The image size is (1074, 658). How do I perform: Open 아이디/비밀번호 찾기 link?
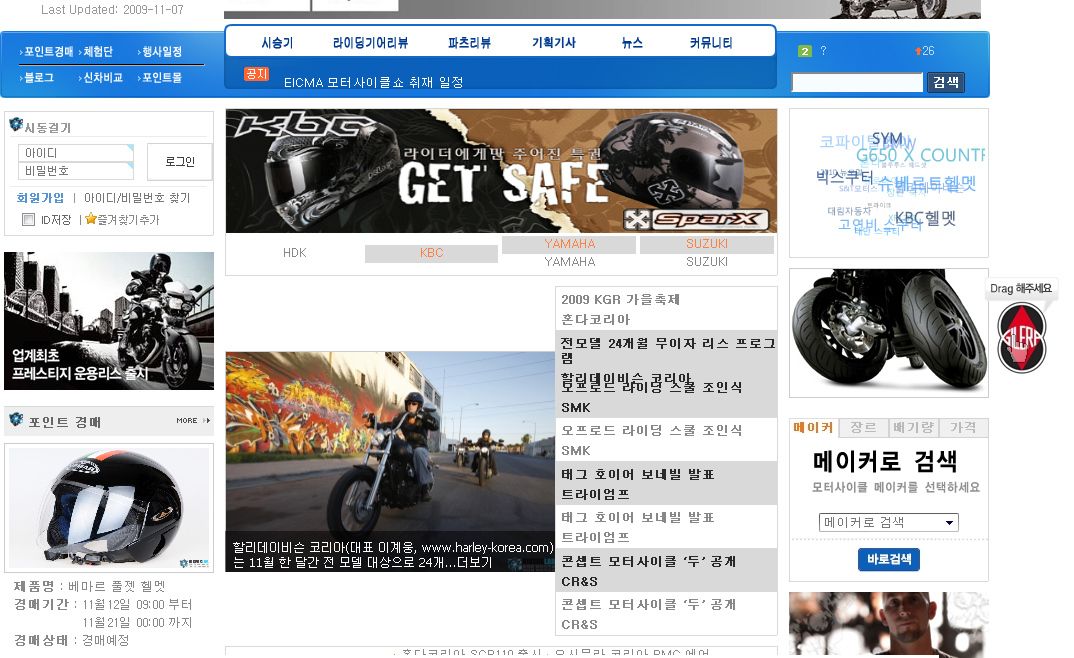pyautogui.click(x=137, y=198)
